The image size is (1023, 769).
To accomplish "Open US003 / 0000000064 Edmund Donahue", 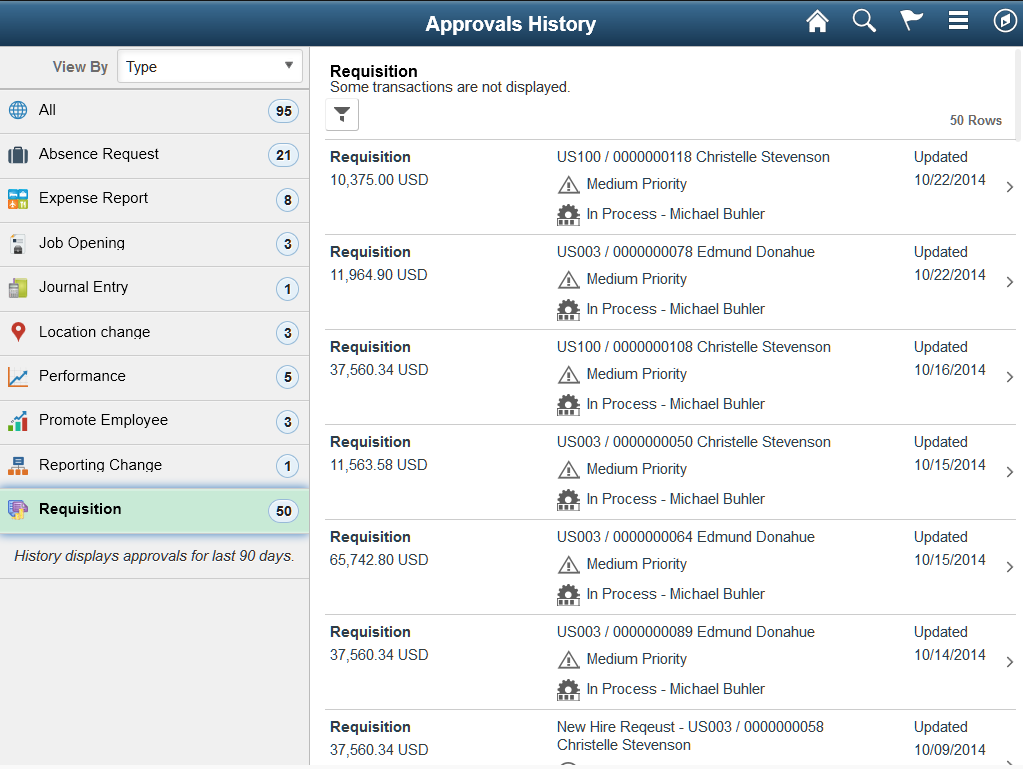I will coord(686,537).
